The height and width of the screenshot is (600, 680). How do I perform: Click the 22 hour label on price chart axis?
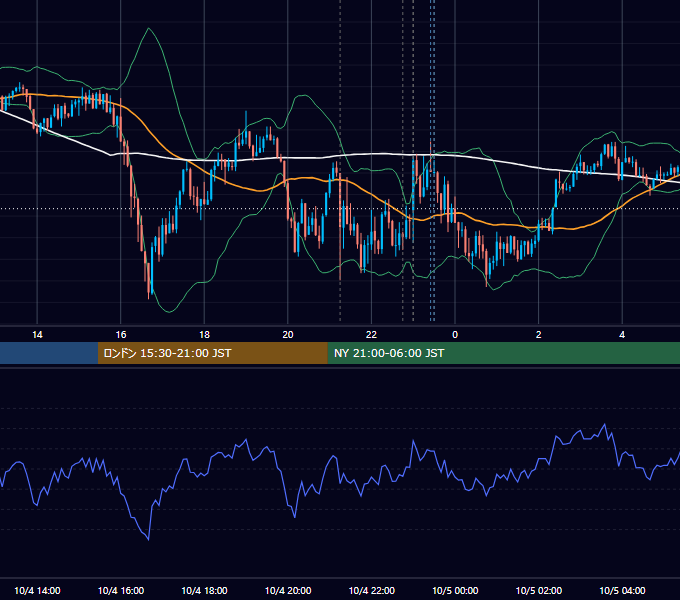click(372, 335)
